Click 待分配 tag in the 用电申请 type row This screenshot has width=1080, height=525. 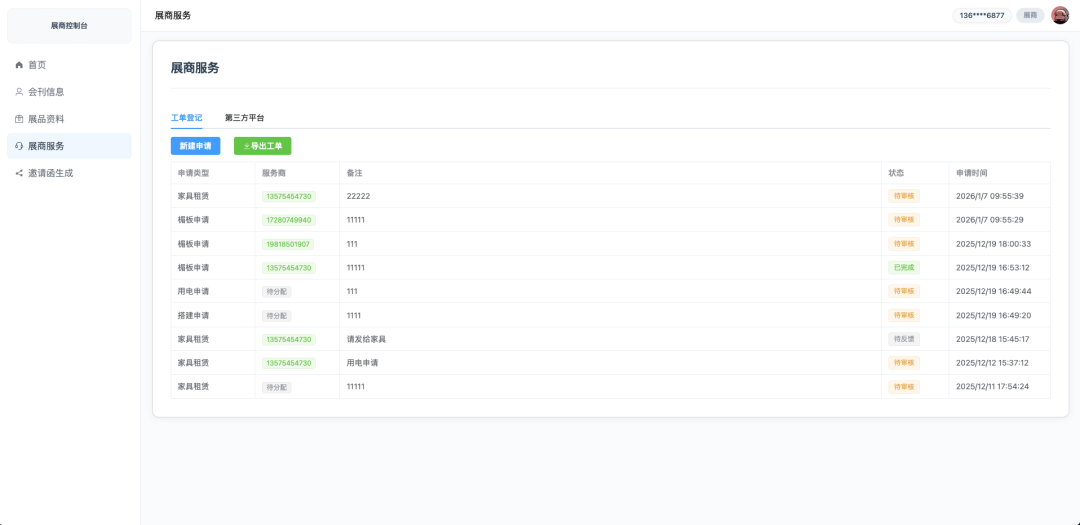(277, 291)
